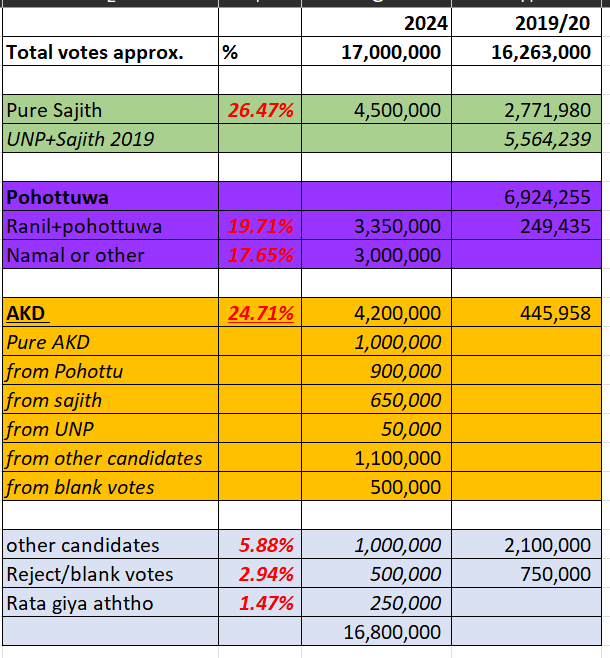This screenshot has width=610, height=658.
Task: Select the from Pohottu 900,000 cell
Action: (376, 371)
